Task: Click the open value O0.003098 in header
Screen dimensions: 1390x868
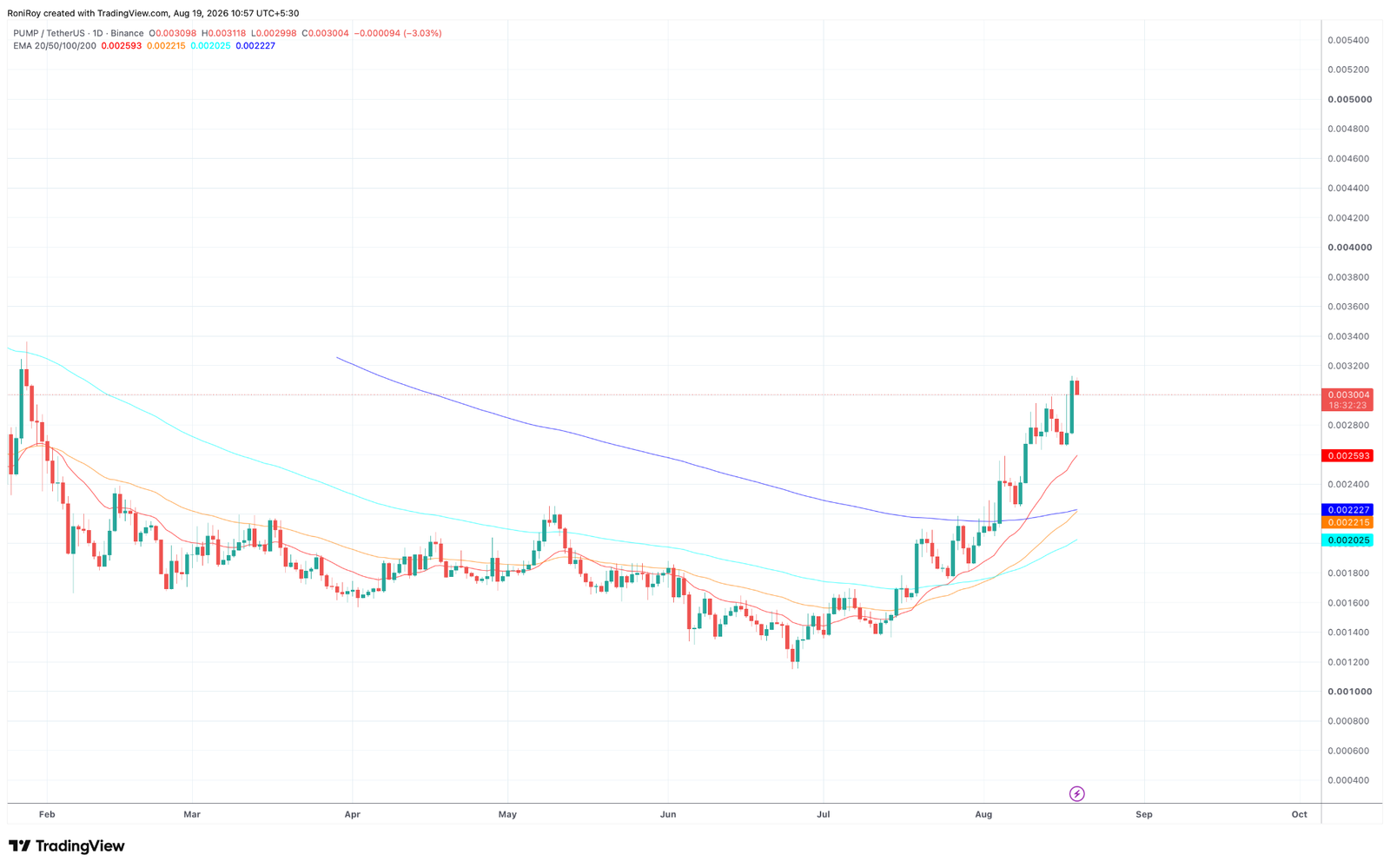Action: tap(173, 33)
